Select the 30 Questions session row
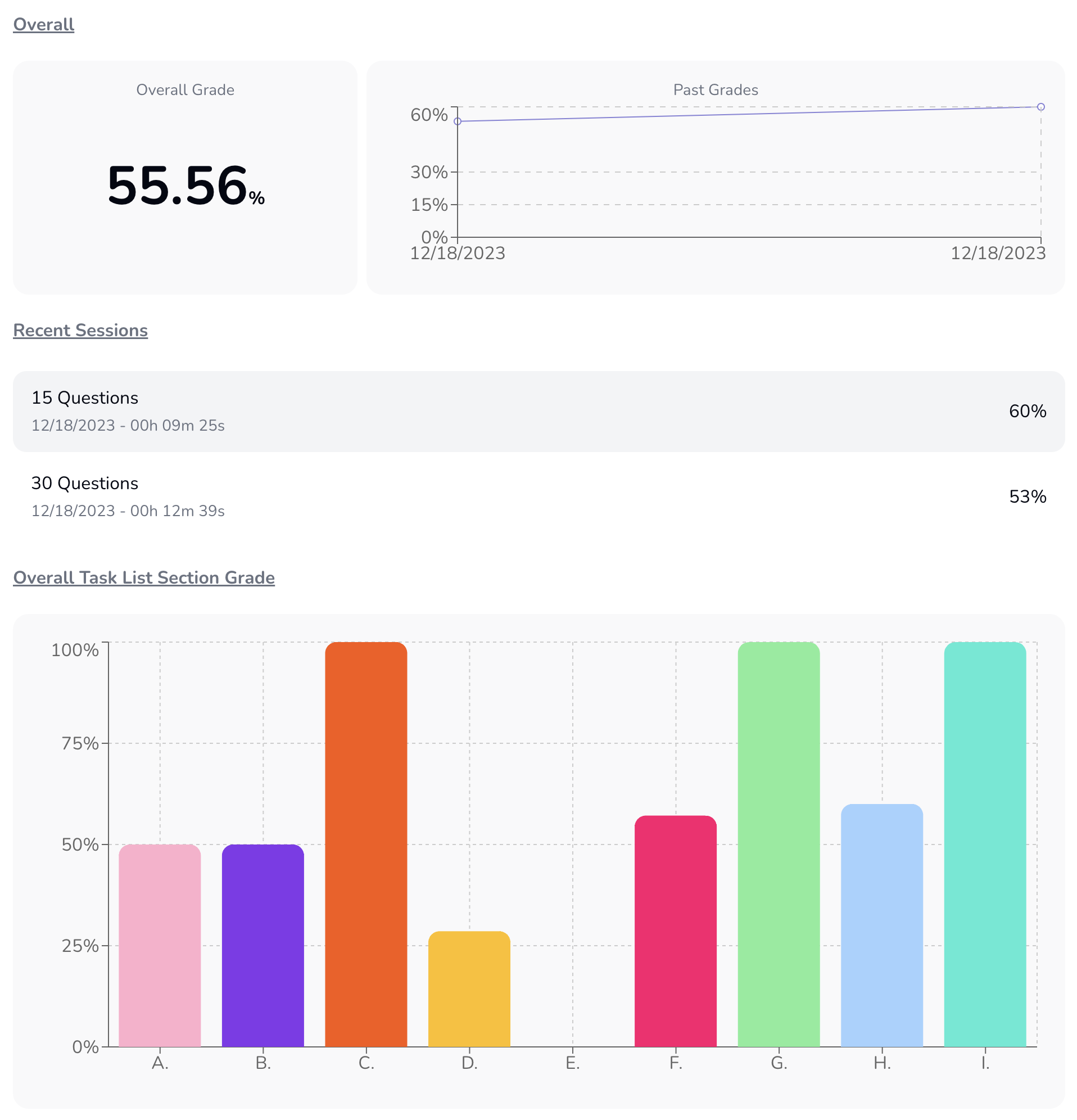The image size is (1077, 1120). [x=539, y=496]
